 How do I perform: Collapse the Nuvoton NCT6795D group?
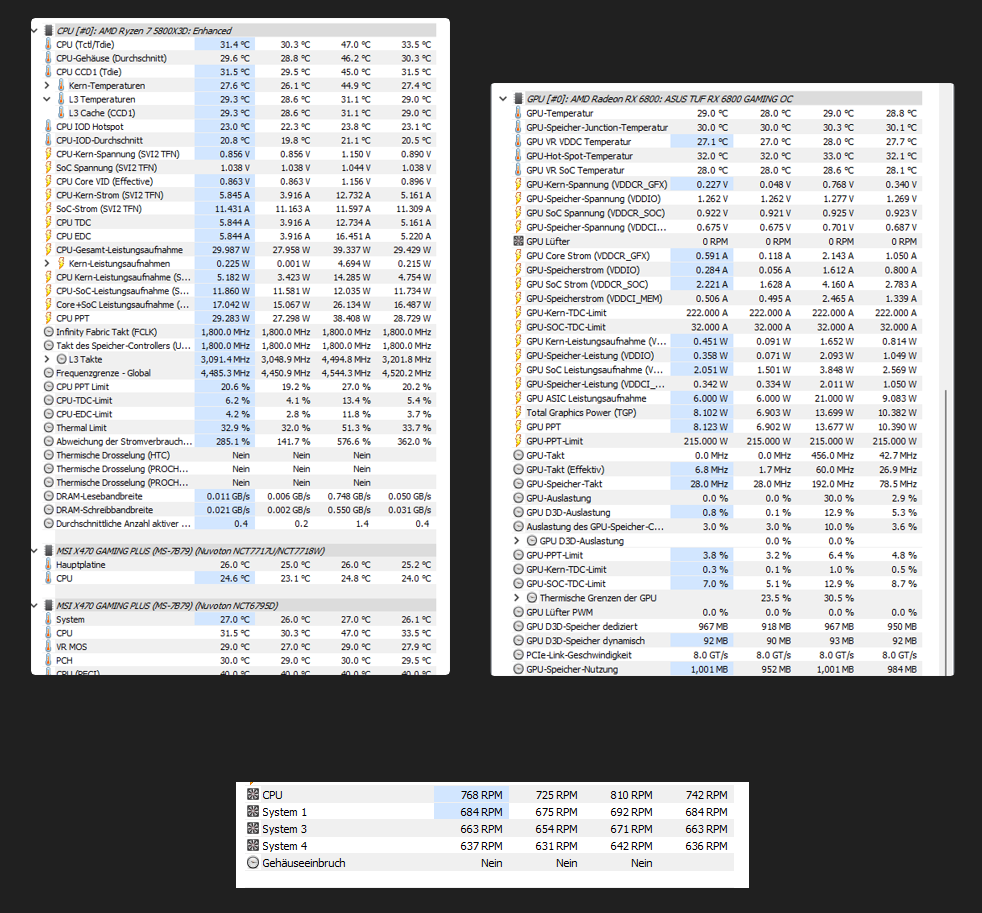(x=34, y=606)
